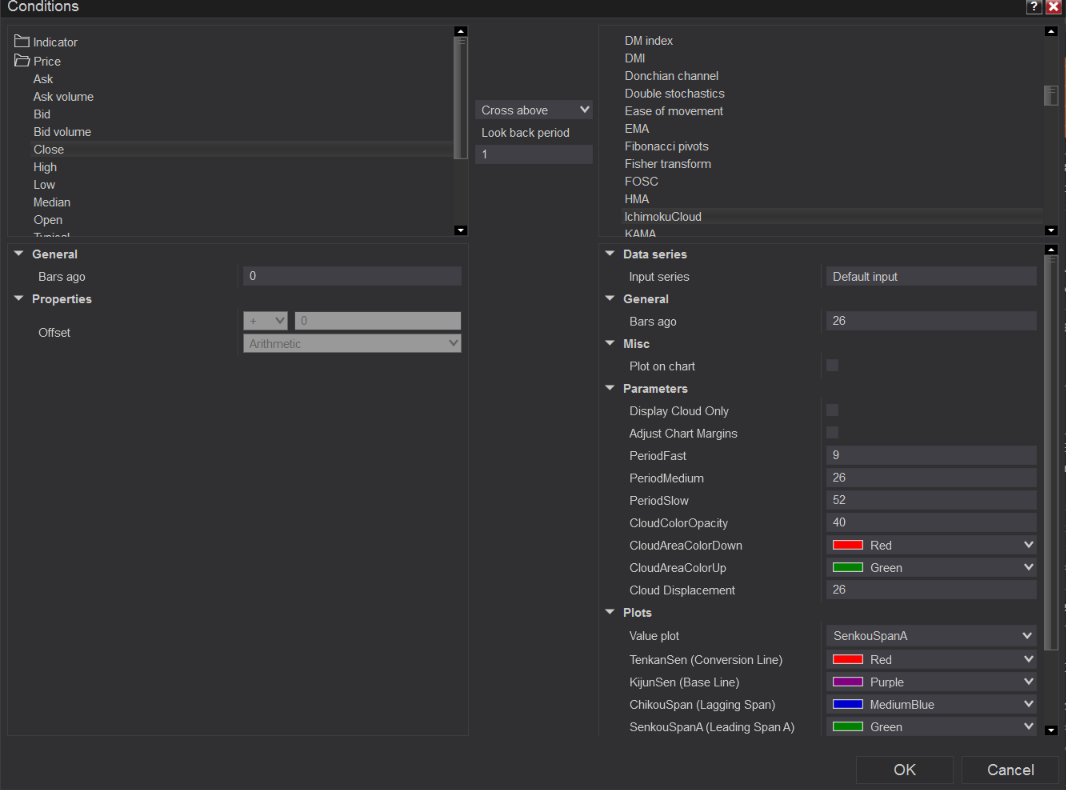This screenshot has height=790, width=1066.
Task: Open the Indicator folder
Action: pos(22,42)
